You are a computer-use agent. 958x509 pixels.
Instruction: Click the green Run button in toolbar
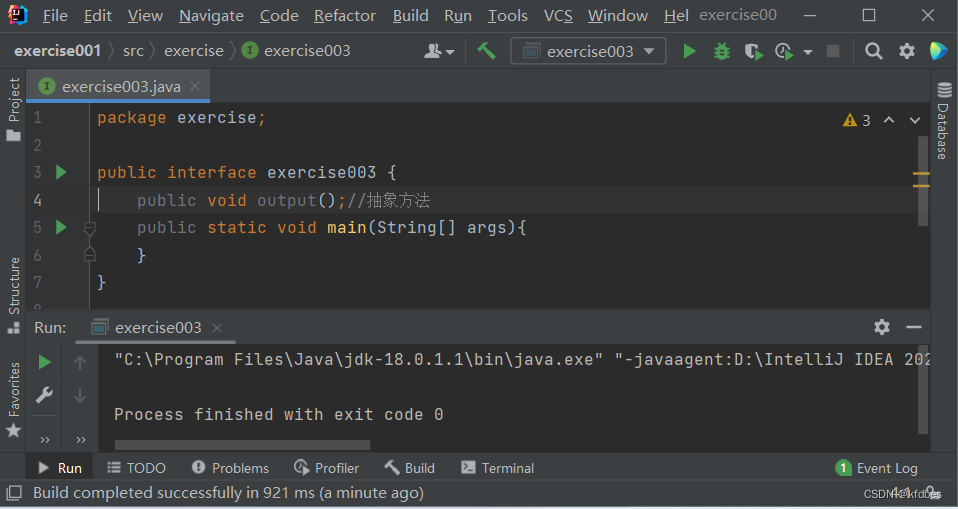coord(689,51)
